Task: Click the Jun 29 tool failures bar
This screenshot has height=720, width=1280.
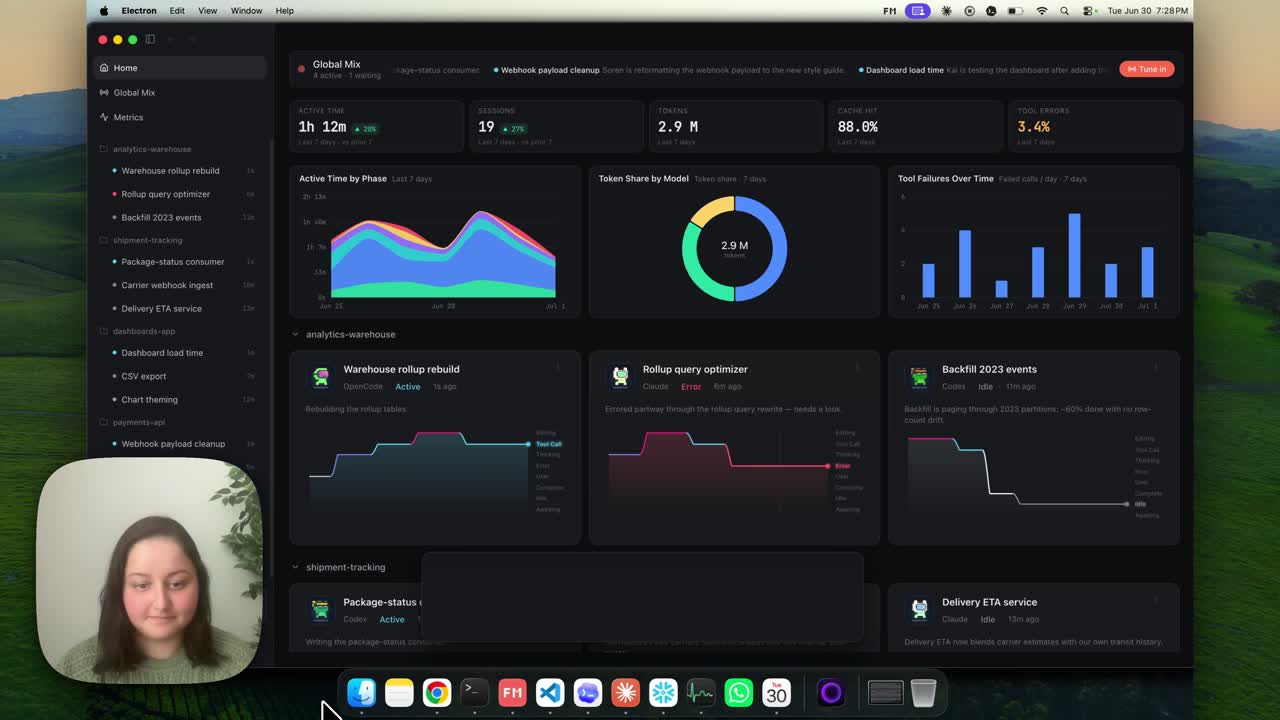Action: pos(1074,255)
